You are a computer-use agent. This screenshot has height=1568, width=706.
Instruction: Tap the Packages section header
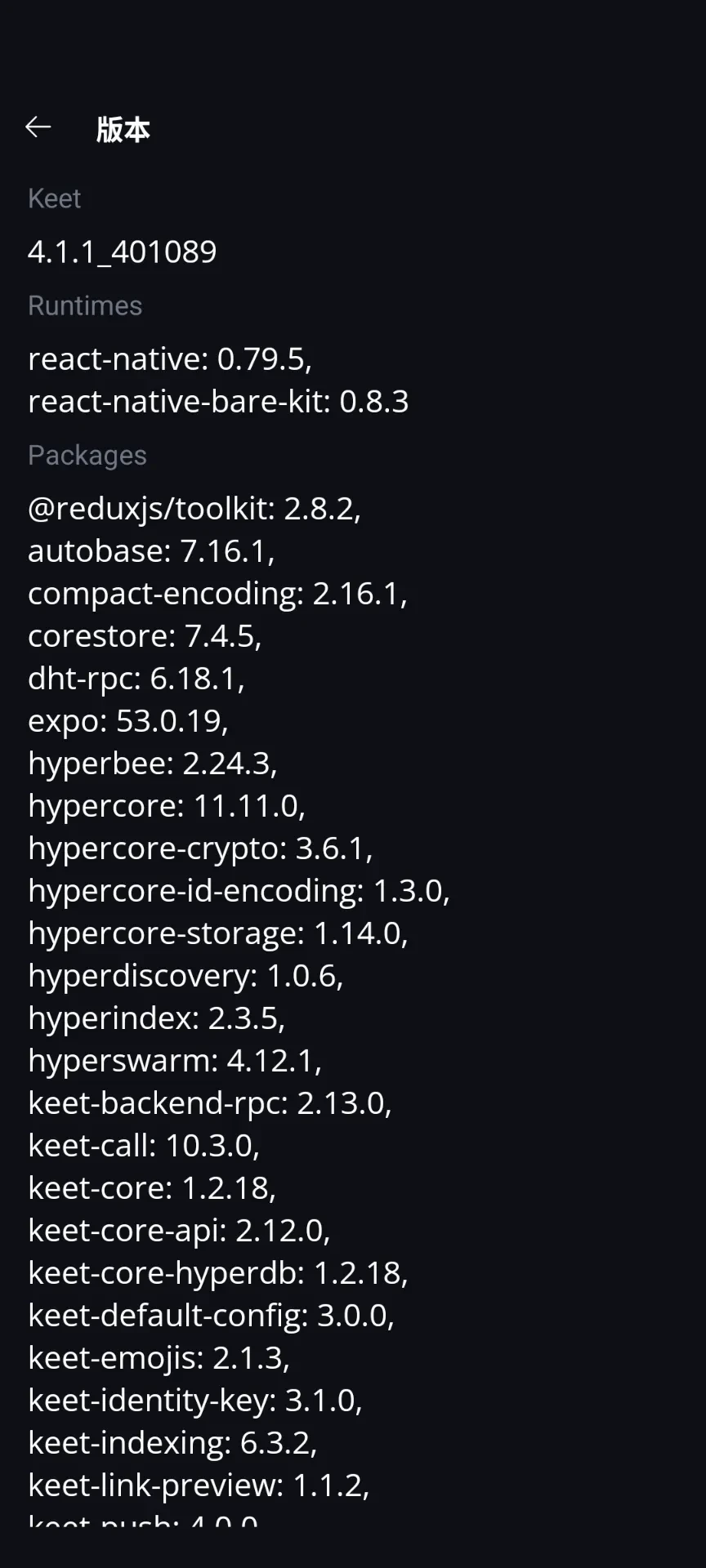87,455
